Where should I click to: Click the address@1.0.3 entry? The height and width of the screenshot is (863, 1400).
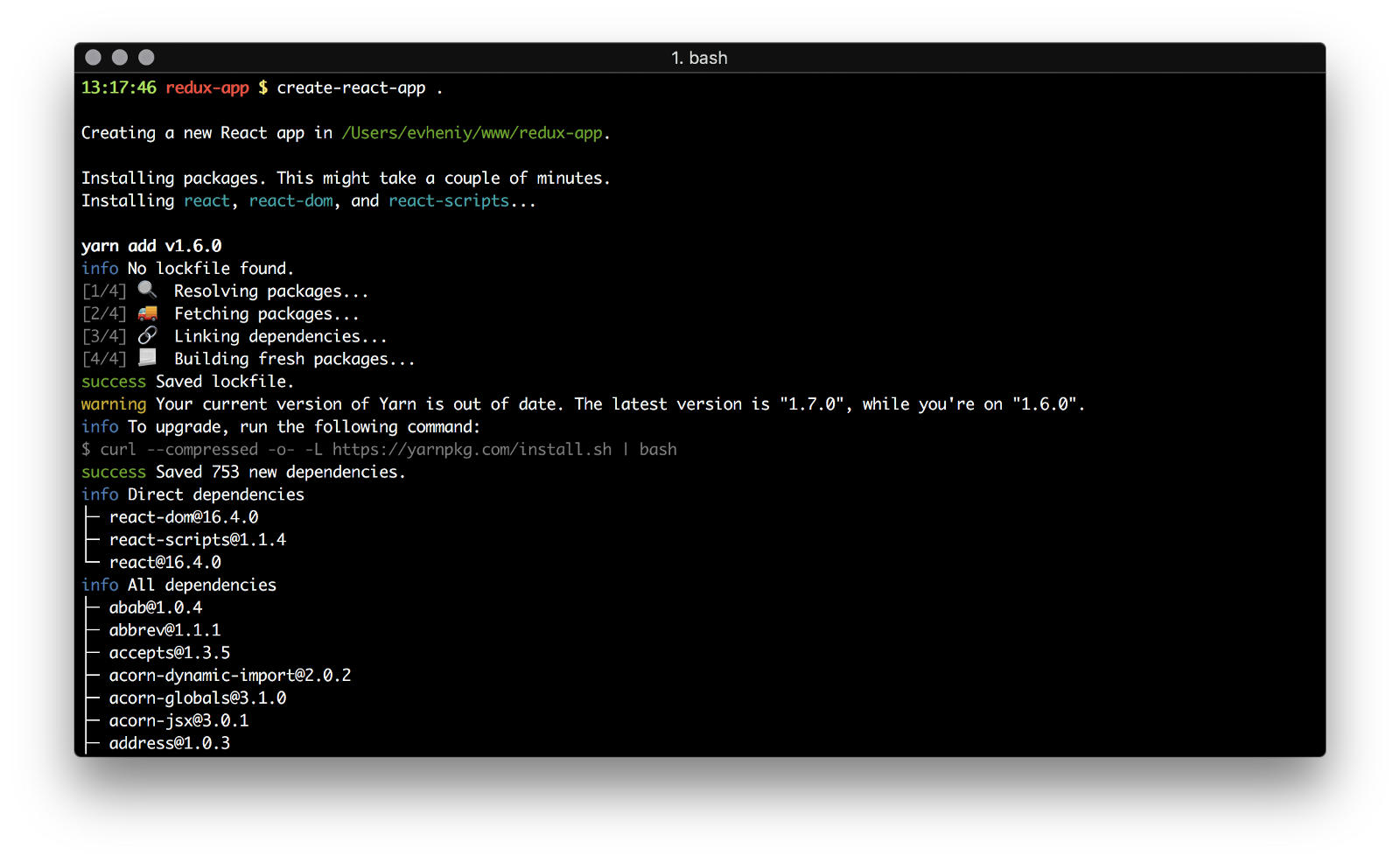[x=170, y=743]
